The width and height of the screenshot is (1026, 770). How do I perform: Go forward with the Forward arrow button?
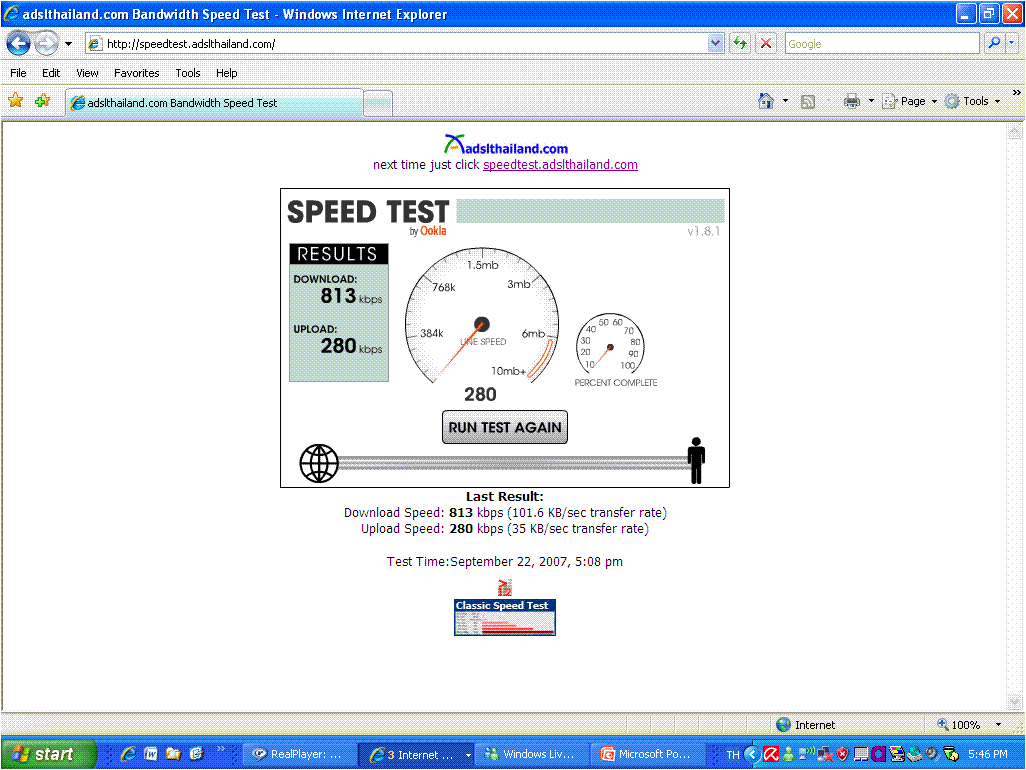click(x=46, y=44)
